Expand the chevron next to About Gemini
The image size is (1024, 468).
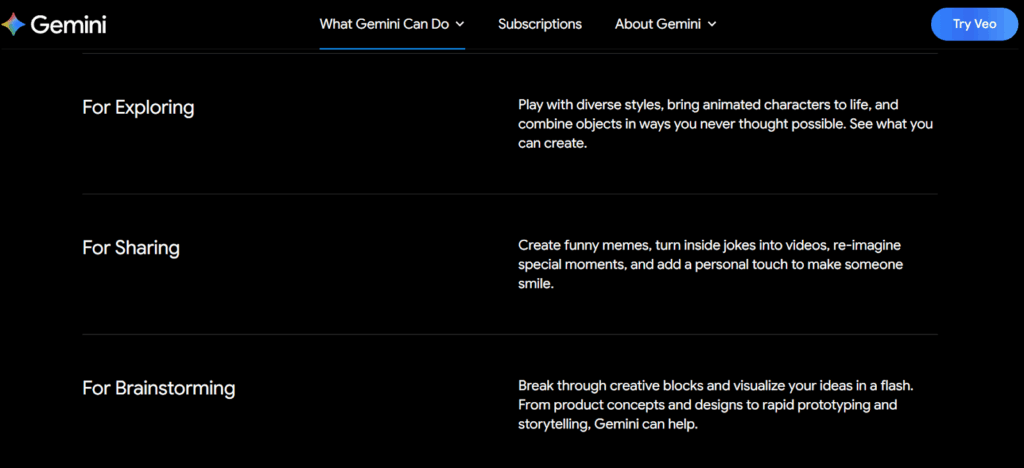pyautogui.click(x=712, y=24)
